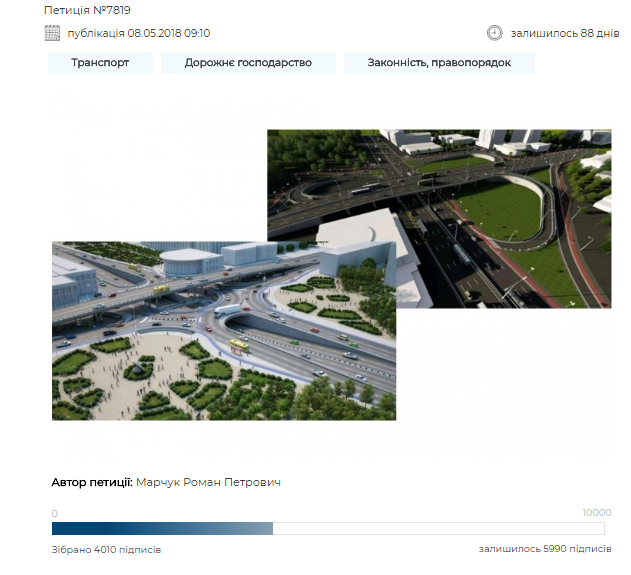Screen dimensions: 631x575
Task: Open the plaza interchange rendering with pedestrians
Action: 224,331
